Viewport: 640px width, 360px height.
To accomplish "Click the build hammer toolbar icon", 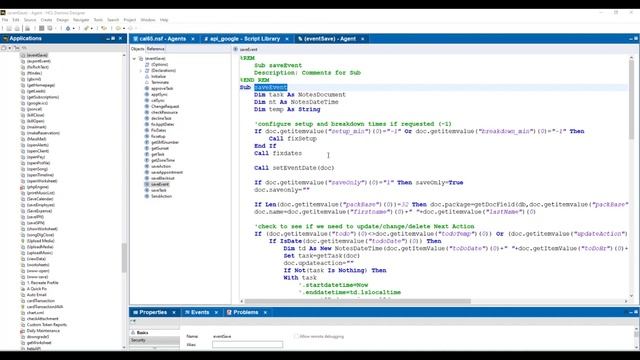I will click(87, 28).
